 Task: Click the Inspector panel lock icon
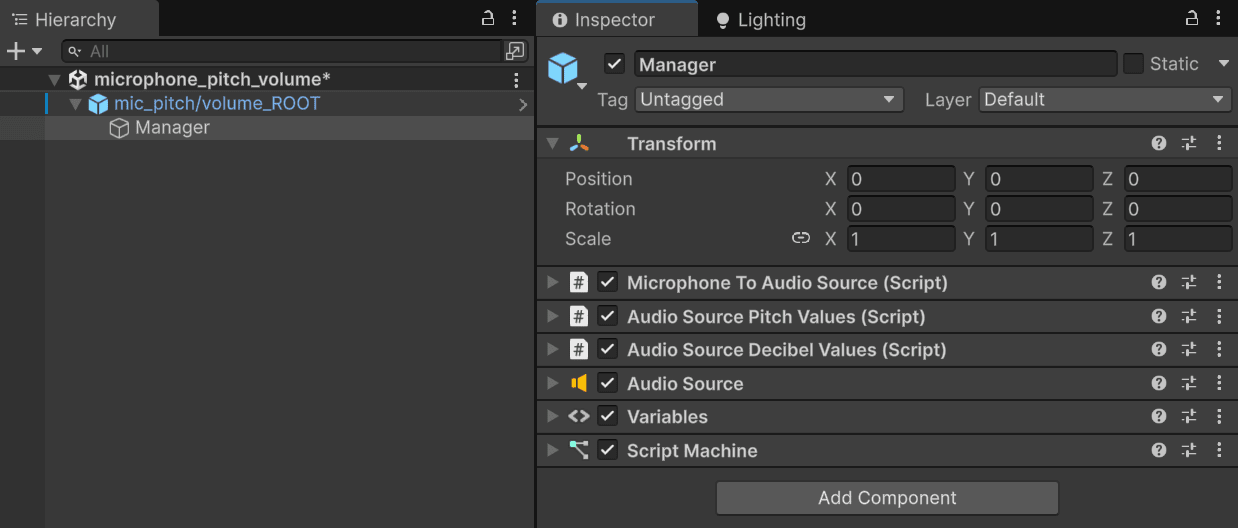coord(1191,18)
